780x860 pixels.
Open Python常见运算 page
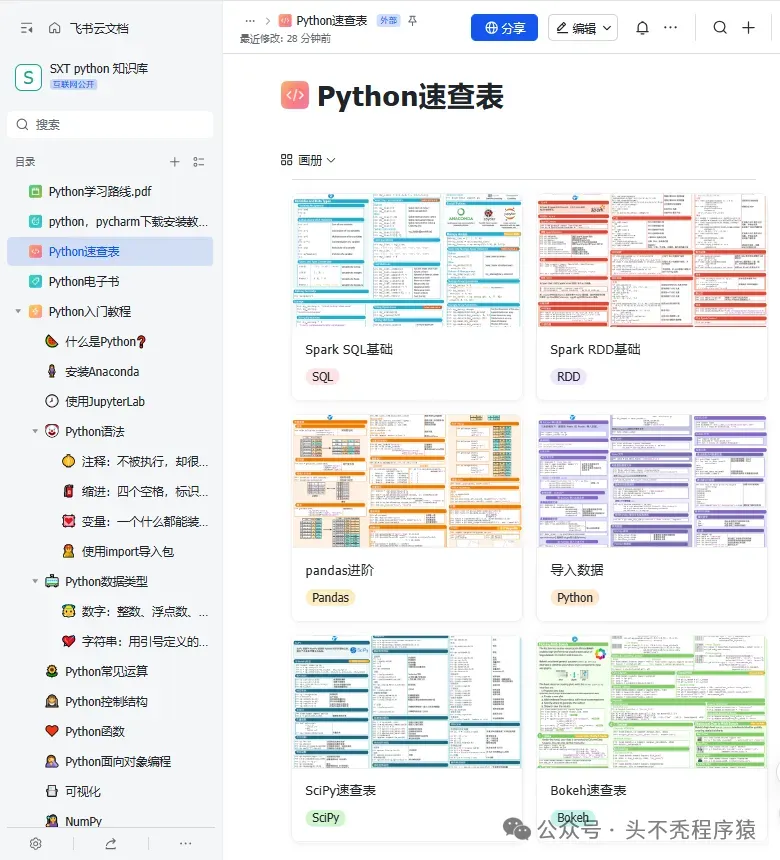point(106,671)
